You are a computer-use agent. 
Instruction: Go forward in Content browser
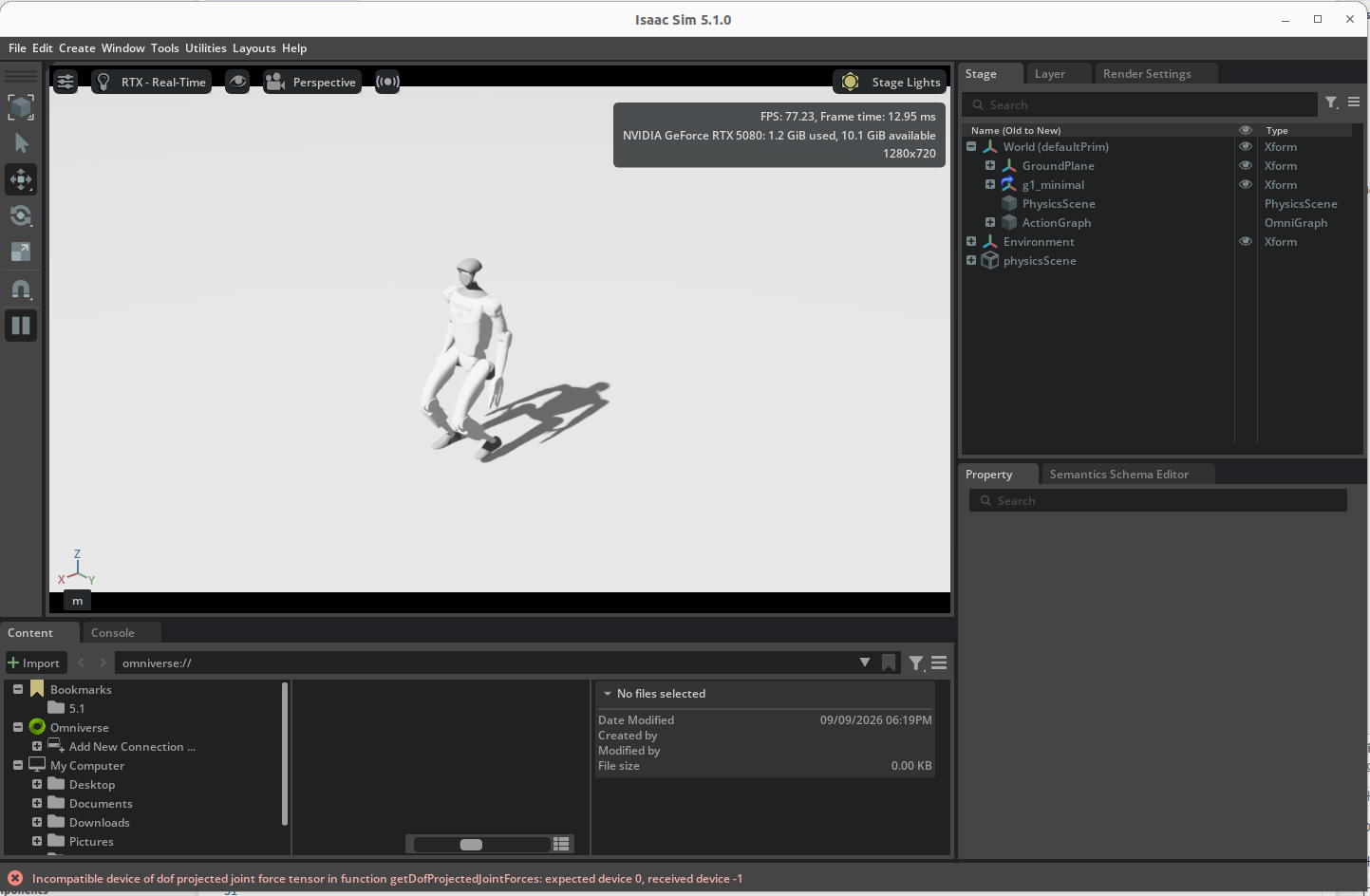click(x=103, y=663)
